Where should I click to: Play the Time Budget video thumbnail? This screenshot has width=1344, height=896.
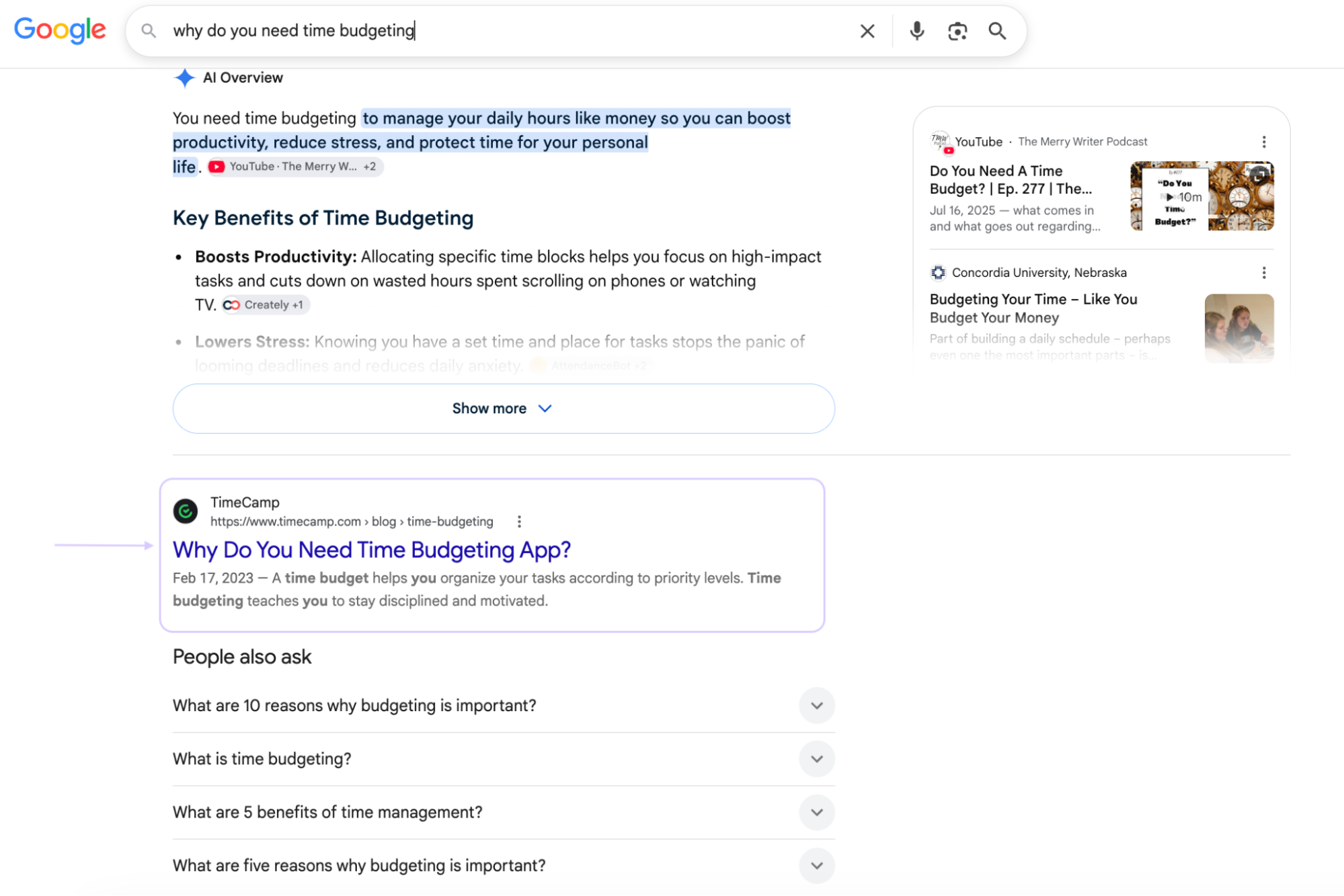point(1201,196)
